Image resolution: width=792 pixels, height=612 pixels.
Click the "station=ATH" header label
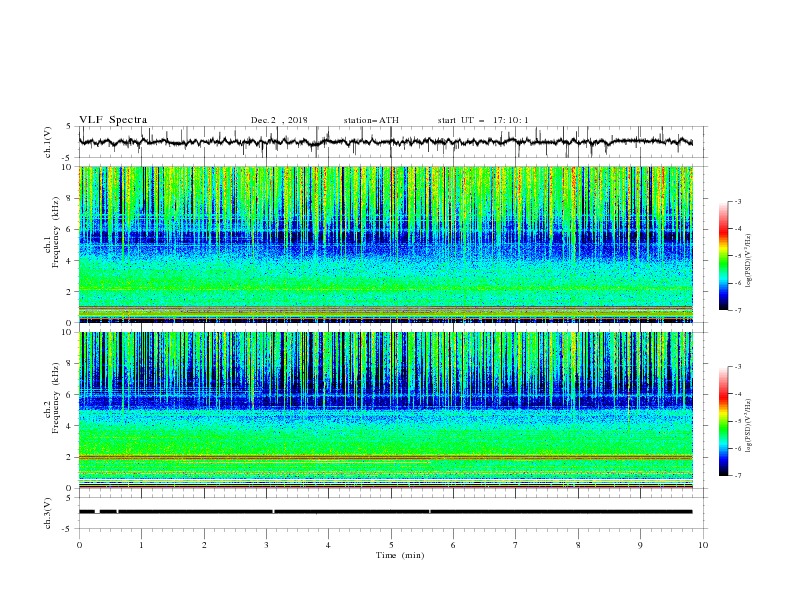(x=371, y=120)
